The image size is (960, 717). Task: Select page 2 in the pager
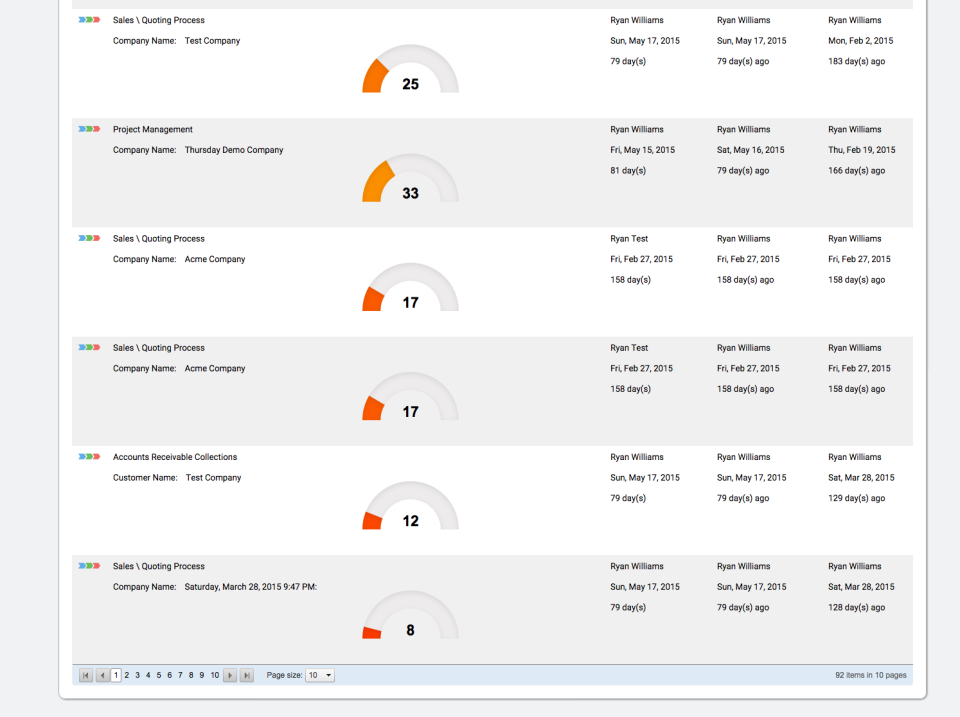(127, 675)
